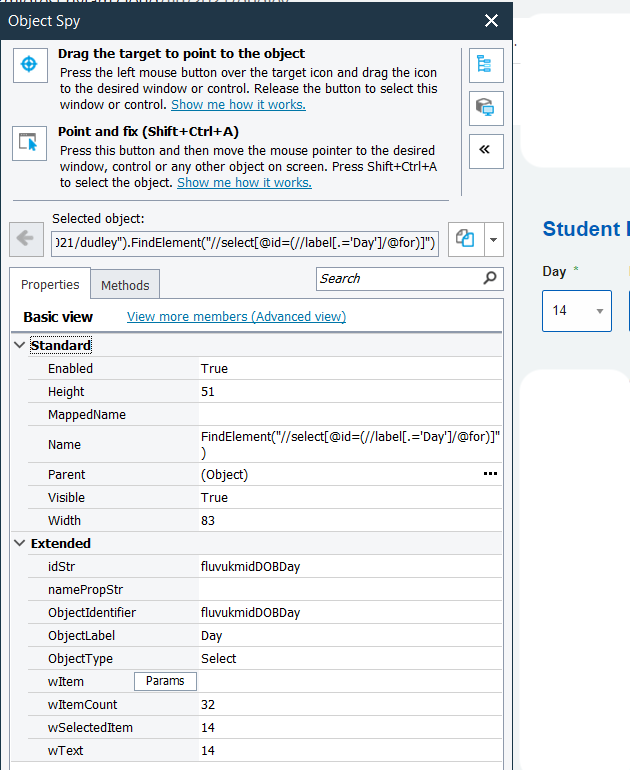The width and height of the screenshot is (630, 770).
Task: Click the drag target crosshair icon
Action: (x=29, y=65)
